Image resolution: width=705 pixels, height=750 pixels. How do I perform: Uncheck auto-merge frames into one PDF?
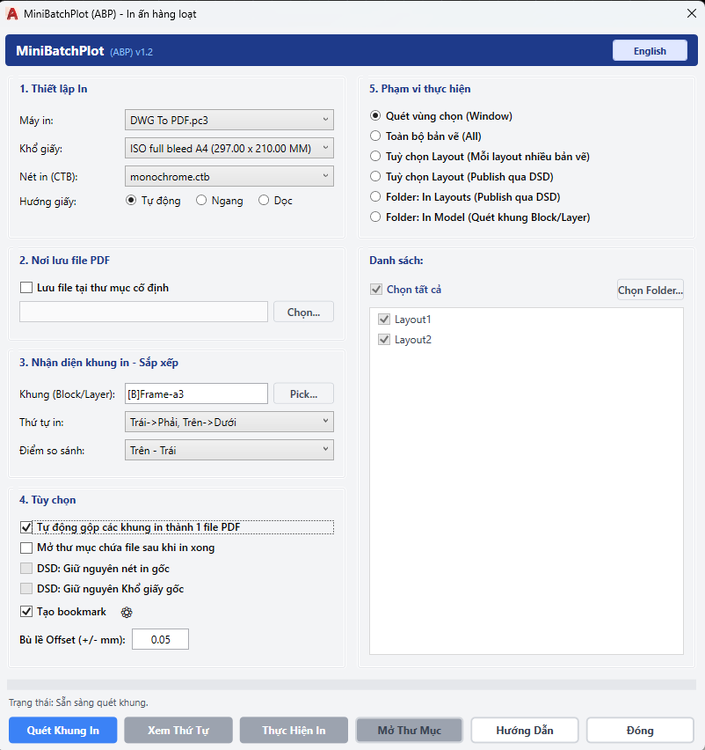pos(26,527)
